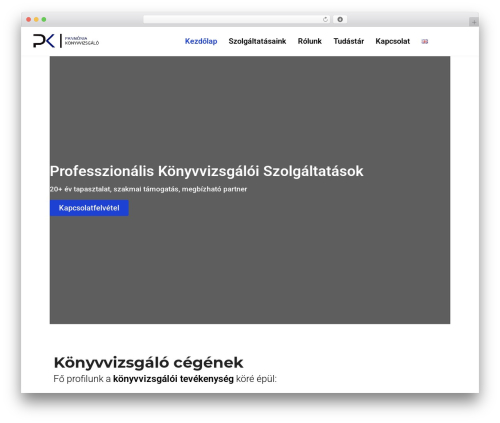
Task: Maximize the window with the green button
Action: tap(44, 19)
